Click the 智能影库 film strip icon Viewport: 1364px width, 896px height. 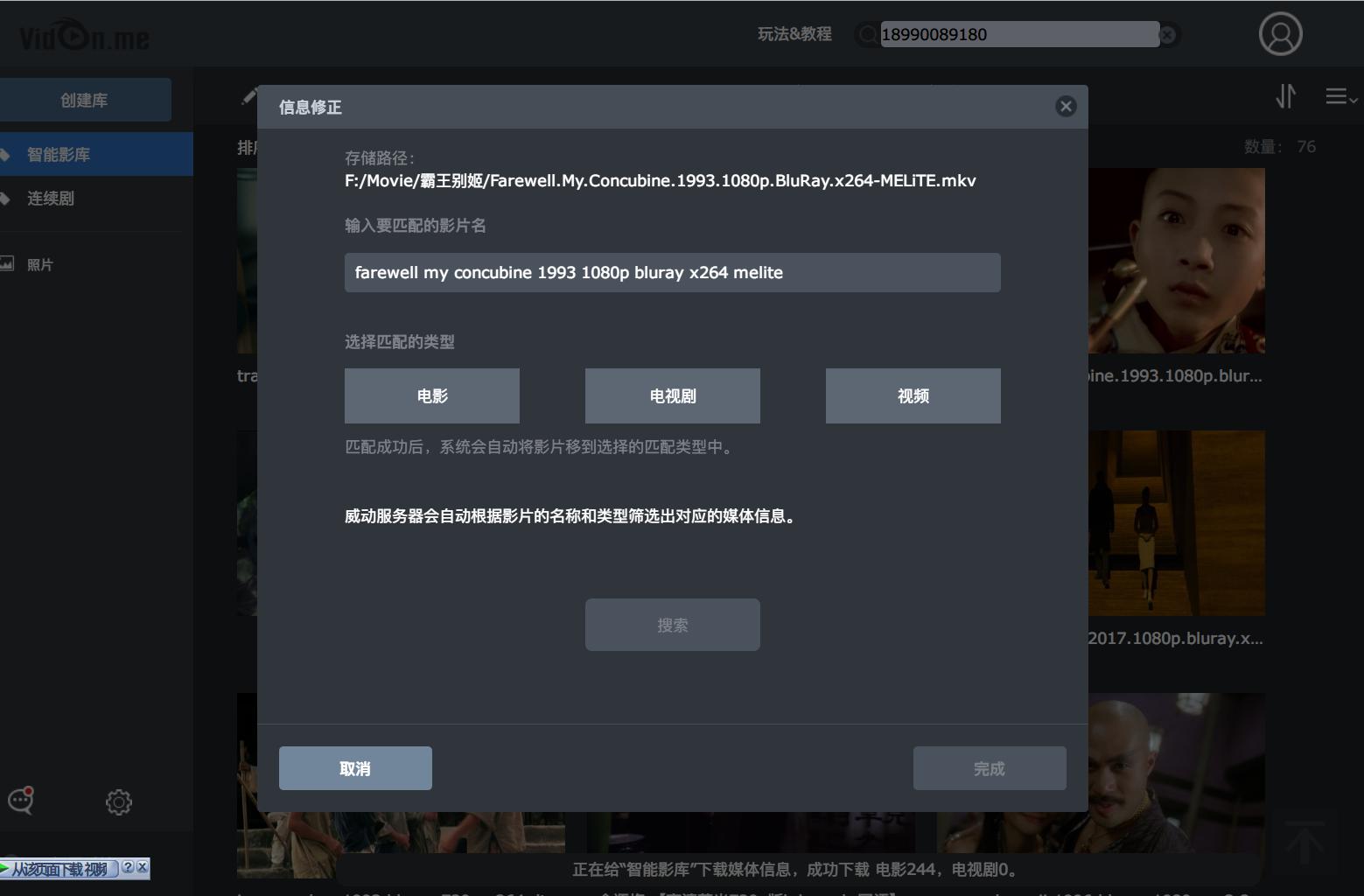(x=8, y=153)
